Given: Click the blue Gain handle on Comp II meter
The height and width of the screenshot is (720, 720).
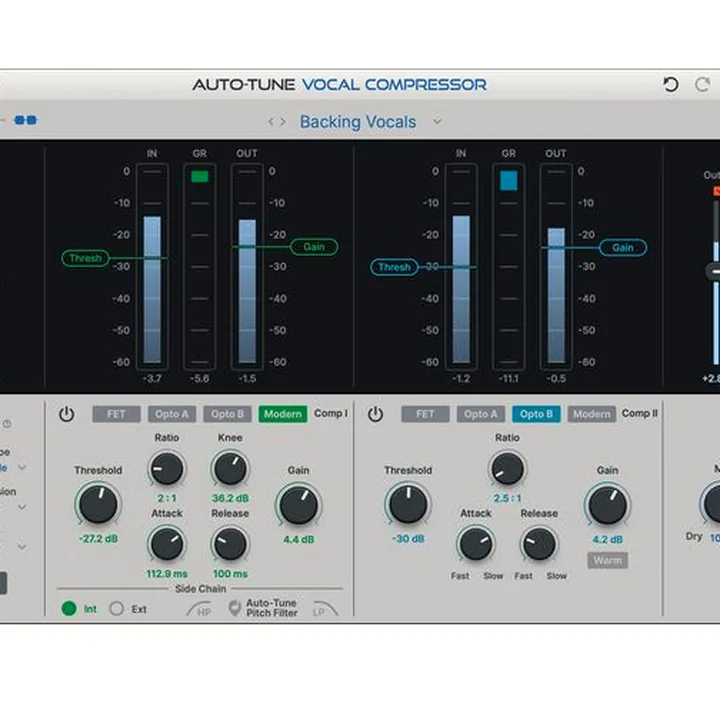Looking at the screenshot, I should coord(623,248).
